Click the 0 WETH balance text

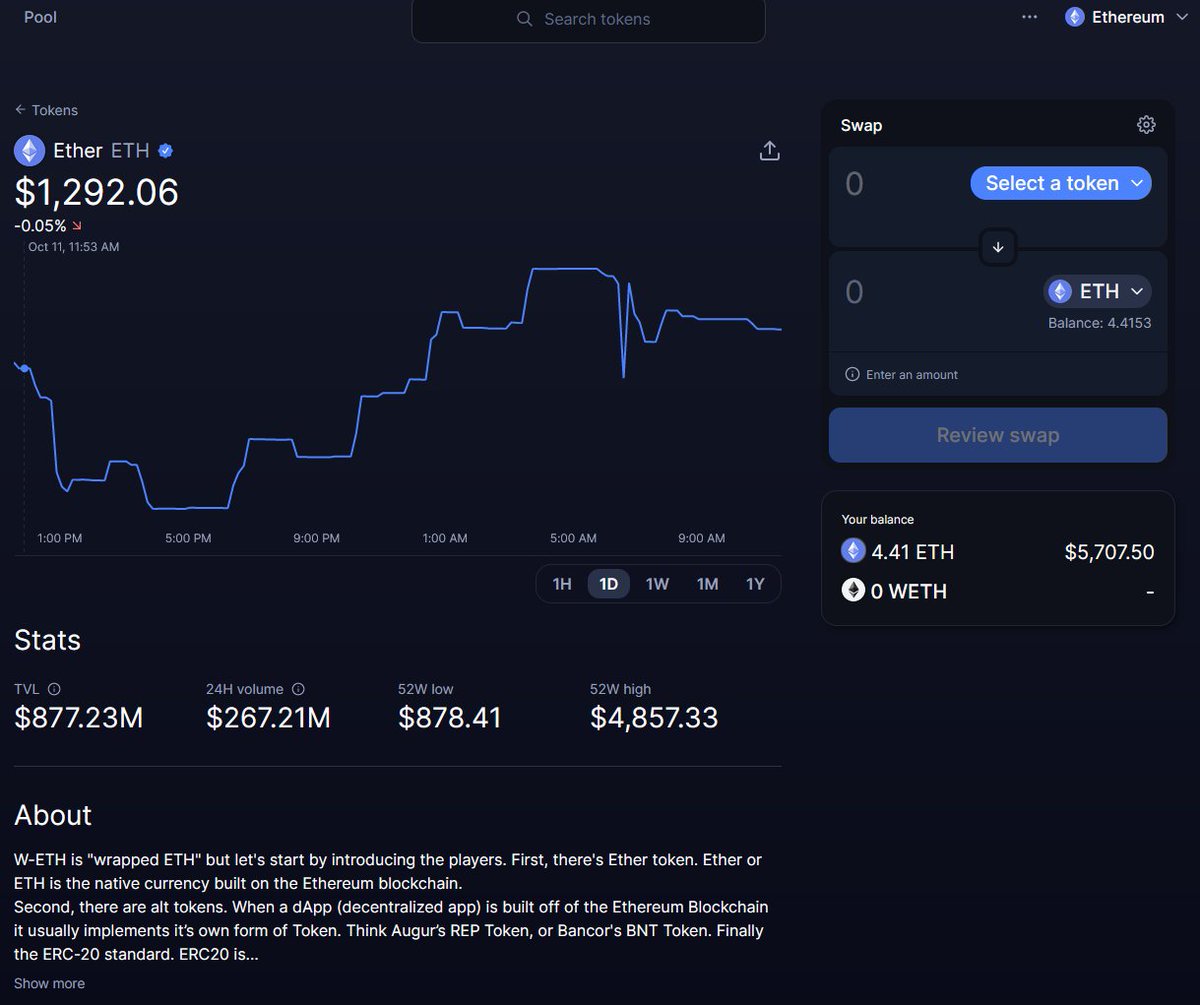tap(908, 592)
